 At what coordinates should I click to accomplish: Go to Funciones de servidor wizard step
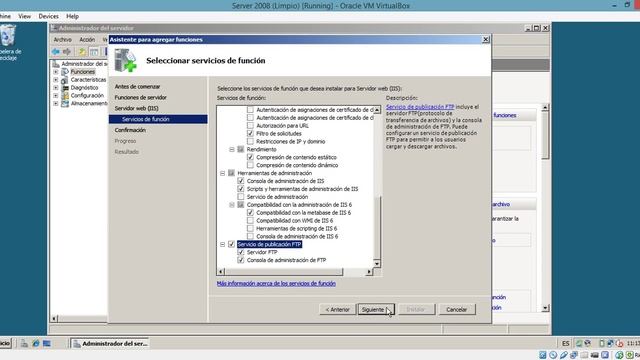[140, 98]
